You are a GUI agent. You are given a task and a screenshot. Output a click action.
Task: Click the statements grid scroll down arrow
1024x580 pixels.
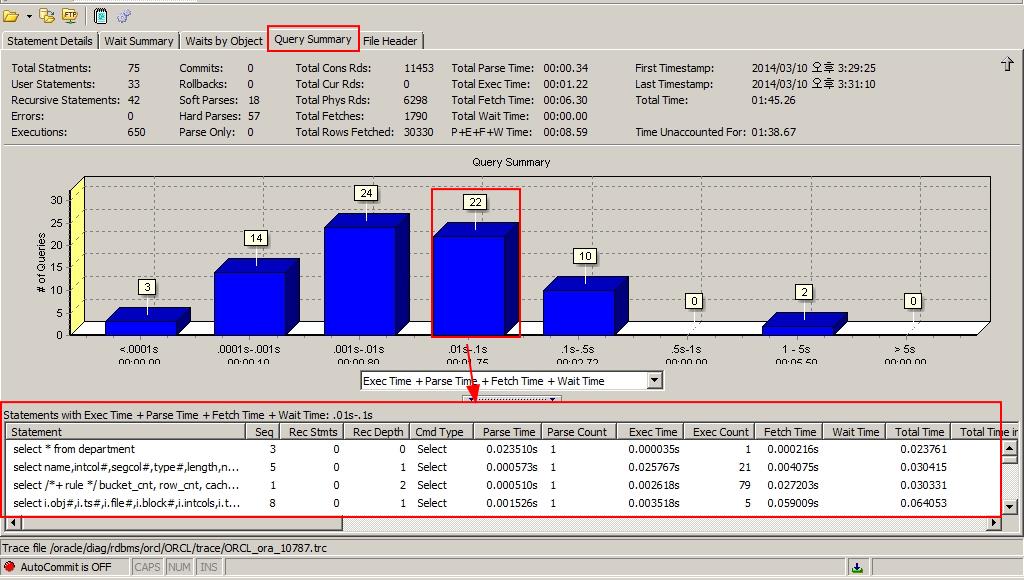[x=1009, y=507]
